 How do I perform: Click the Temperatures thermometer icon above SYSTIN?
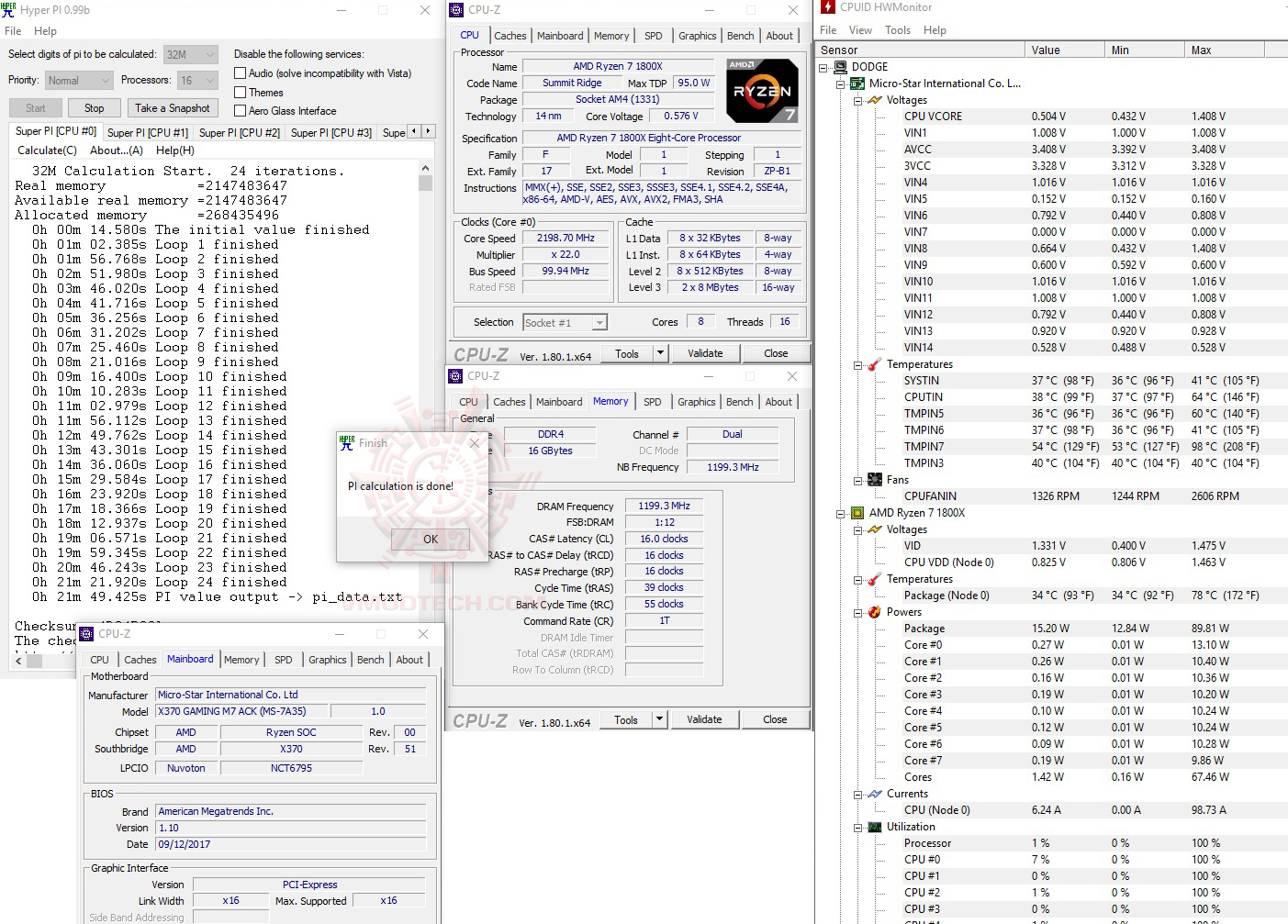pos(875,364)
